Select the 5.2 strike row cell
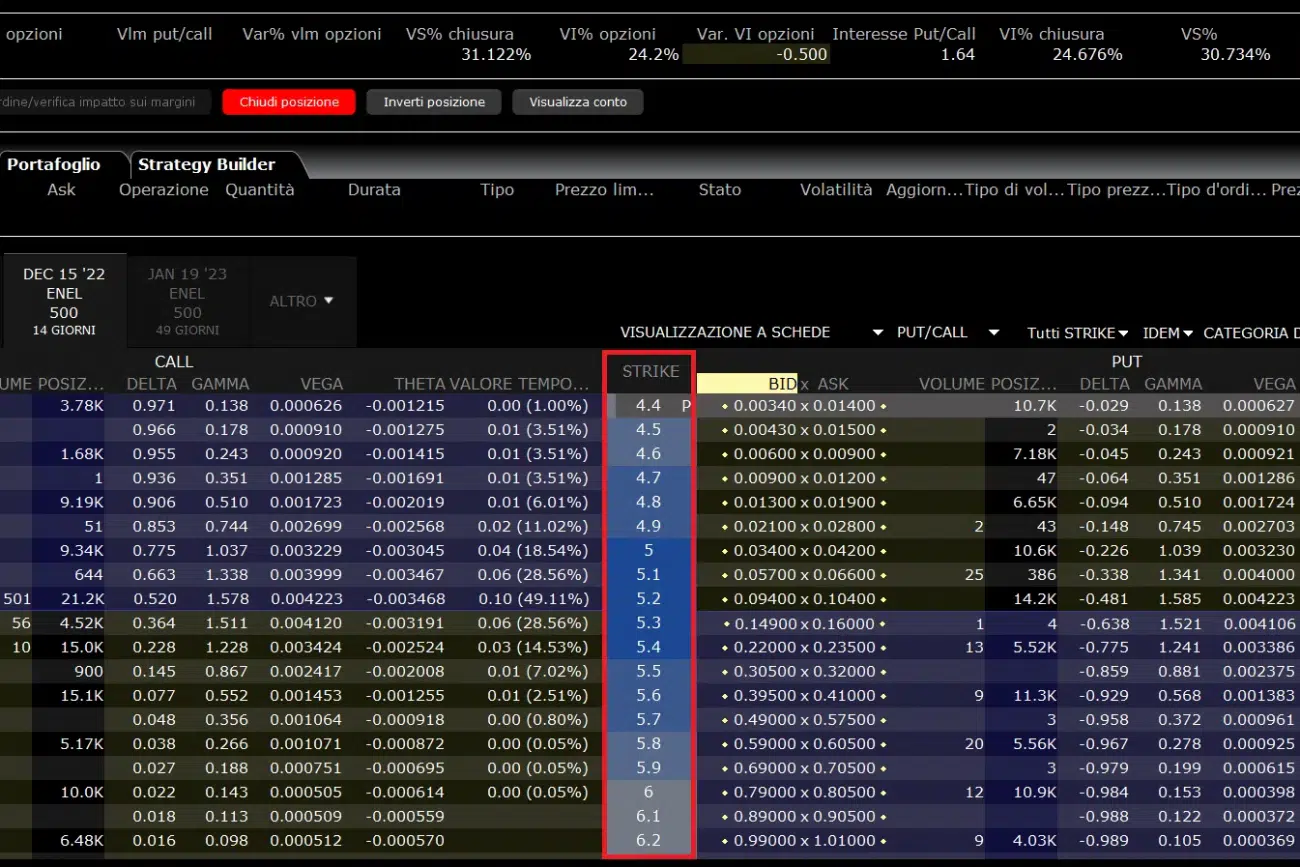 (x=648, y=599)
